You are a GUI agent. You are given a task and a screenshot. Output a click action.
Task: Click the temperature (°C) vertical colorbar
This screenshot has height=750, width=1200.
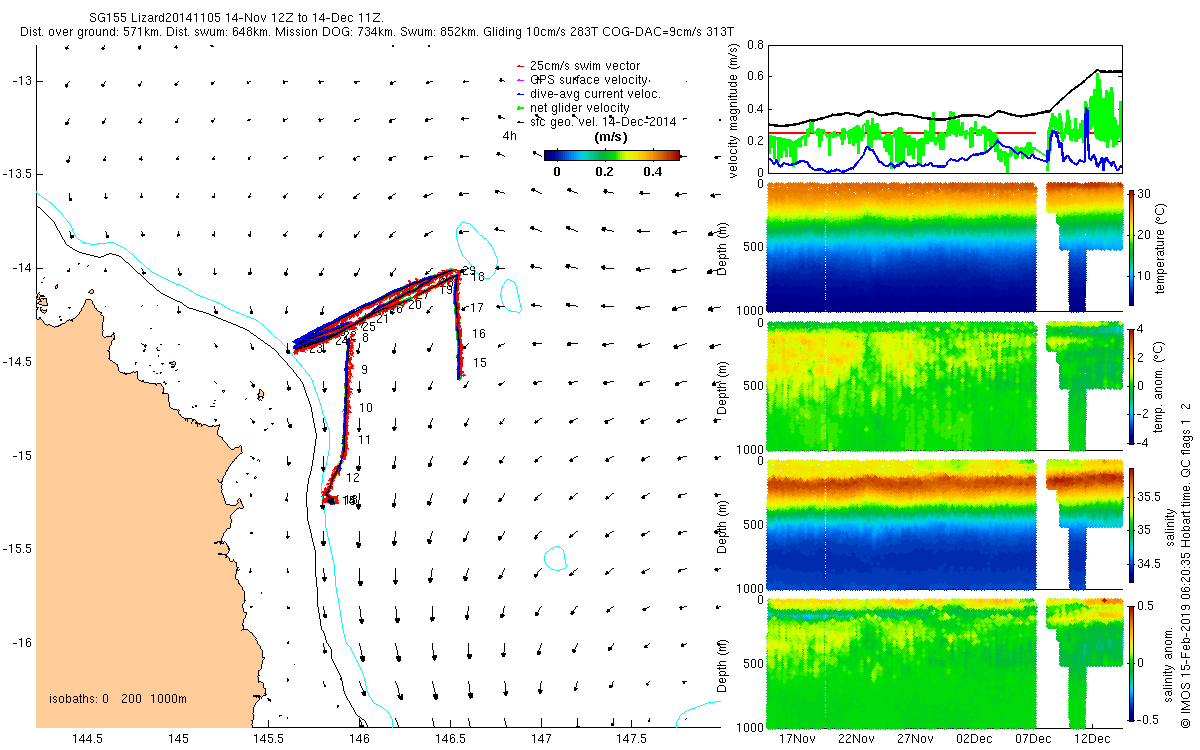1131,246
